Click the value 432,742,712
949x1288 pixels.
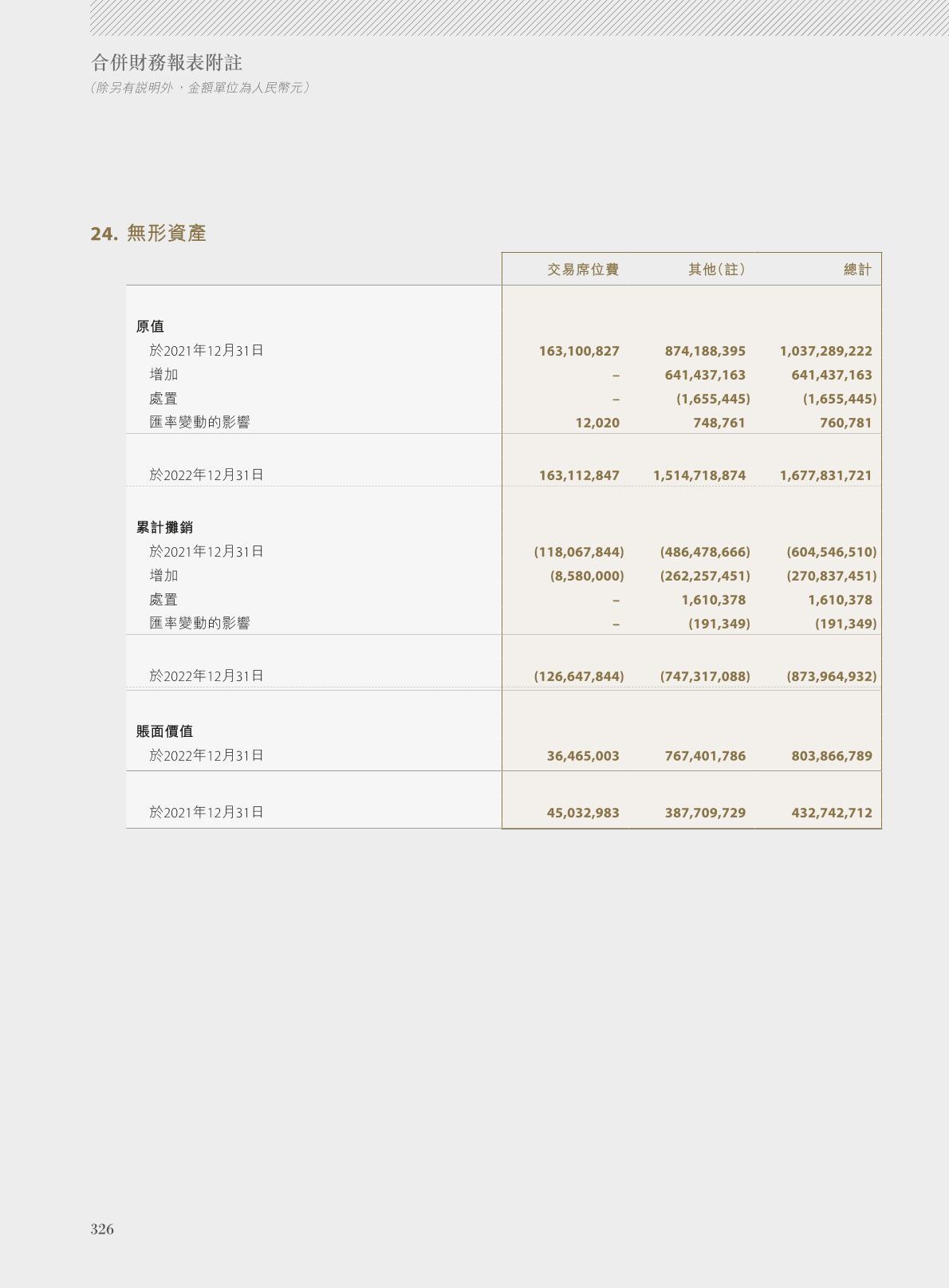tap(831, 813)
